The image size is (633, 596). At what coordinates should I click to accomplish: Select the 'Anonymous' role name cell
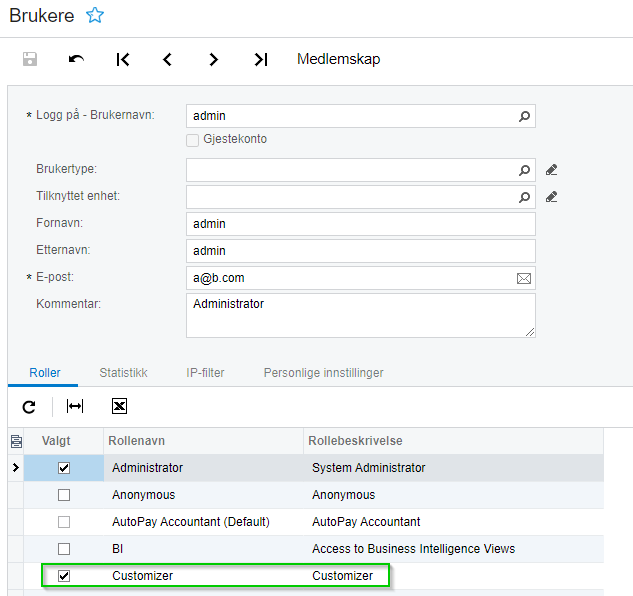[x=203, y=495]
